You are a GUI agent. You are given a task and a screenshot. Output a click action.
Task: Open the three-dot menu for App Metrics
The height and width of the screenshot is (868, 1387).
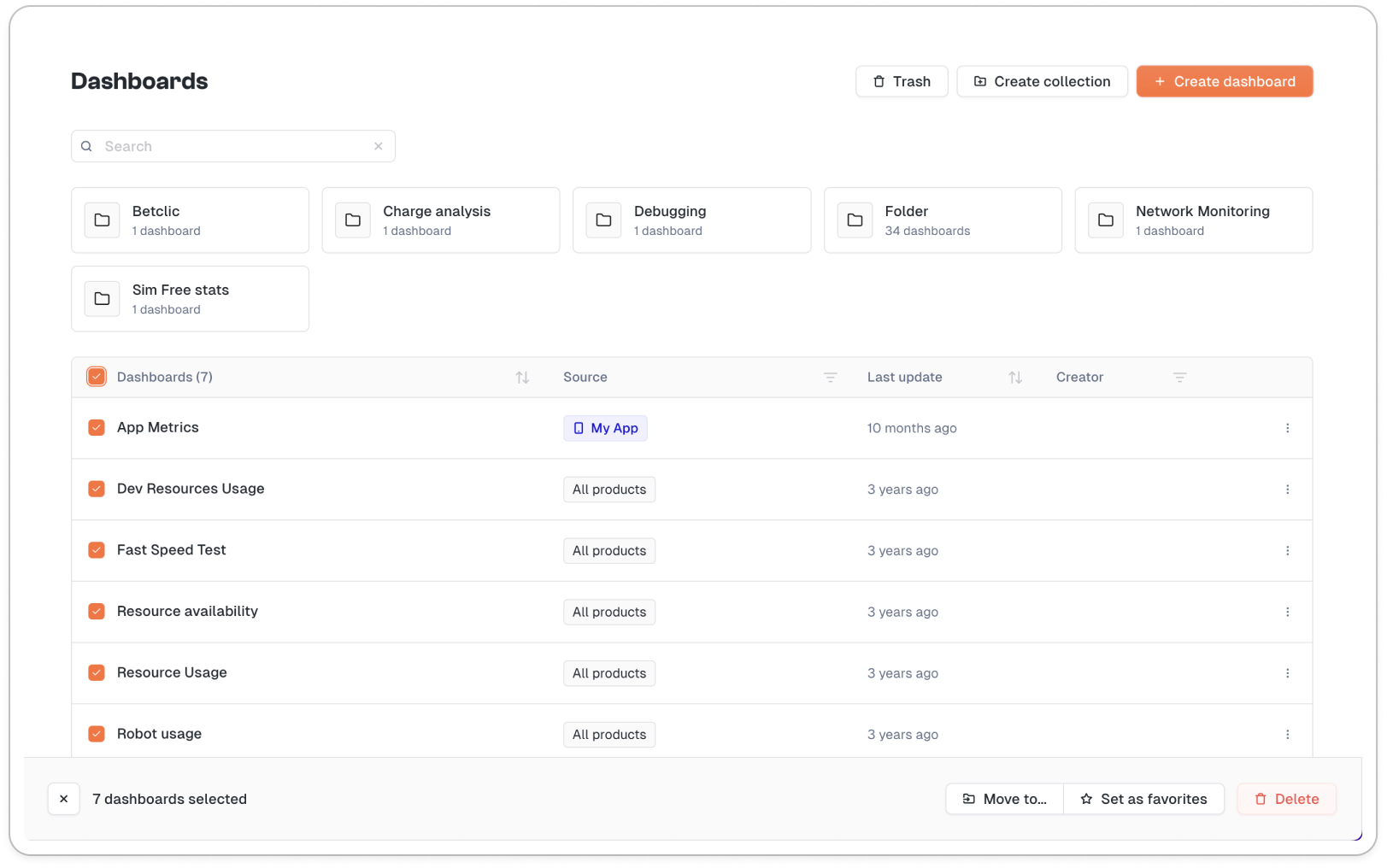1287,428
